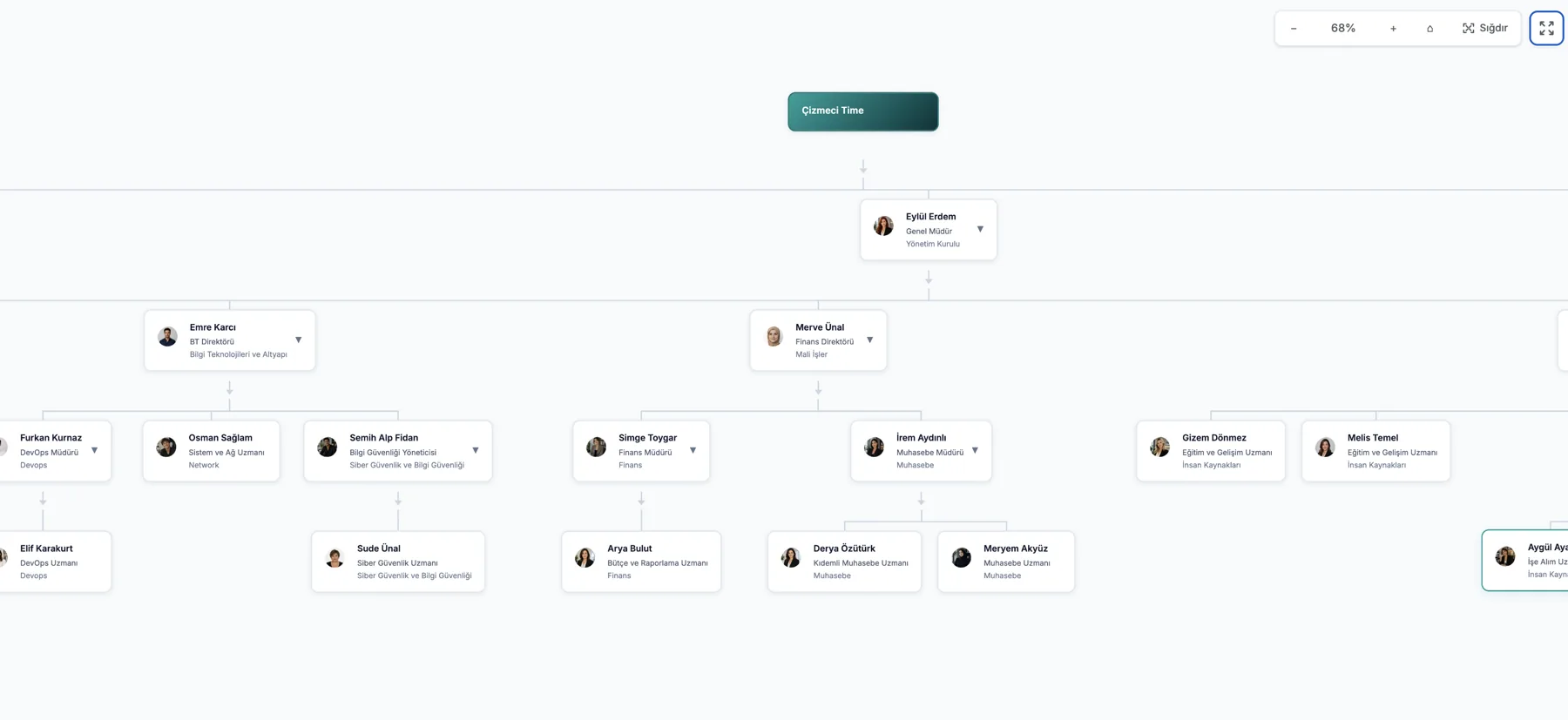
Task: Open Osman Sağlam's employee card
Action: 212,451
